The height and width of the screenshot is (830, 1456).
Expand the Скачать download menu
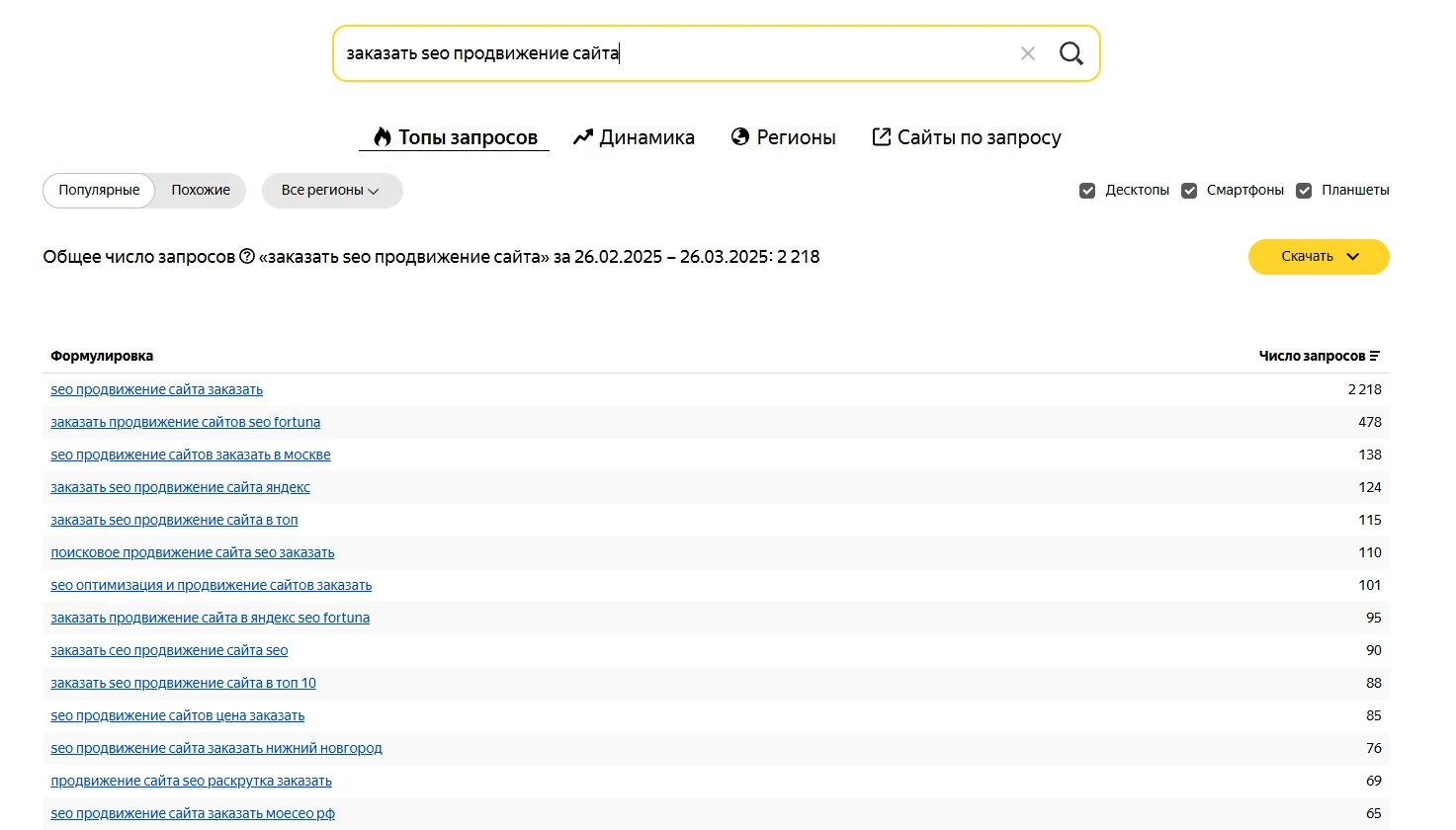(1318, 257)
